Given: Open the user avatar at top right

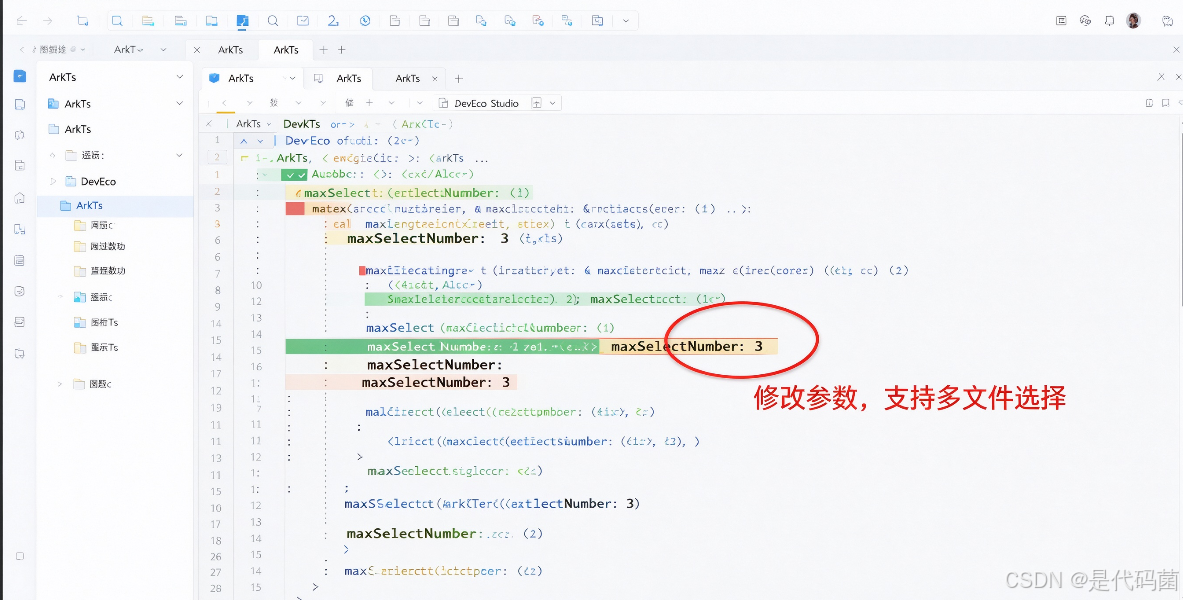Looking at the screenshot, I should 1133,21.
